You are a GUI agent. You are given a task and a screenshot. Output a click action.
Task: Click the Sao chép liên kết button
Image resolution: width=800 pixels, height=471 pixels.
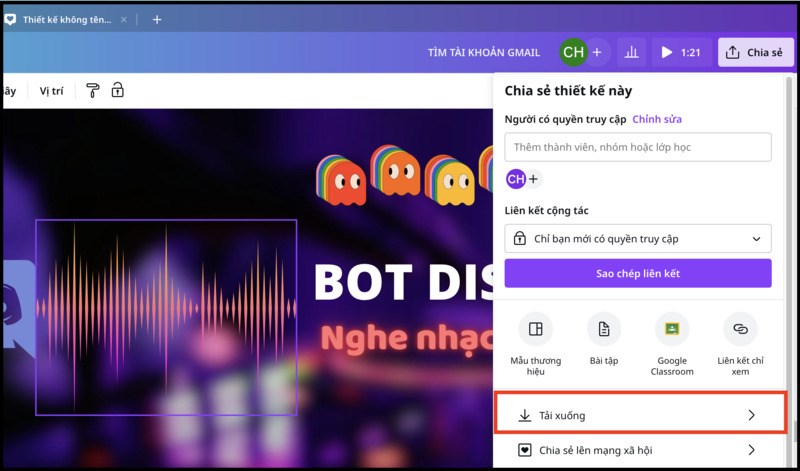tap(638, 273)
